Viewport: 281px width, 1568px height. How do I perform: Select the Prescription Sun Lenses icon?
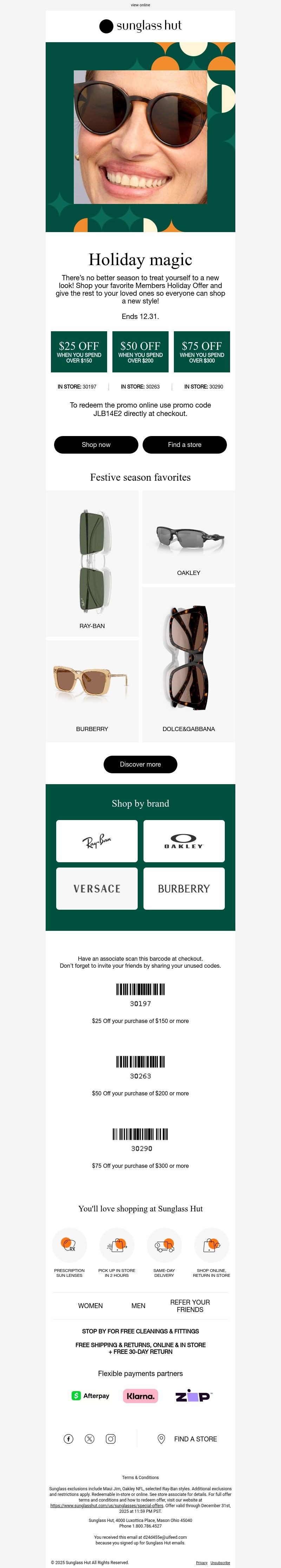(x=69, y=1245)
